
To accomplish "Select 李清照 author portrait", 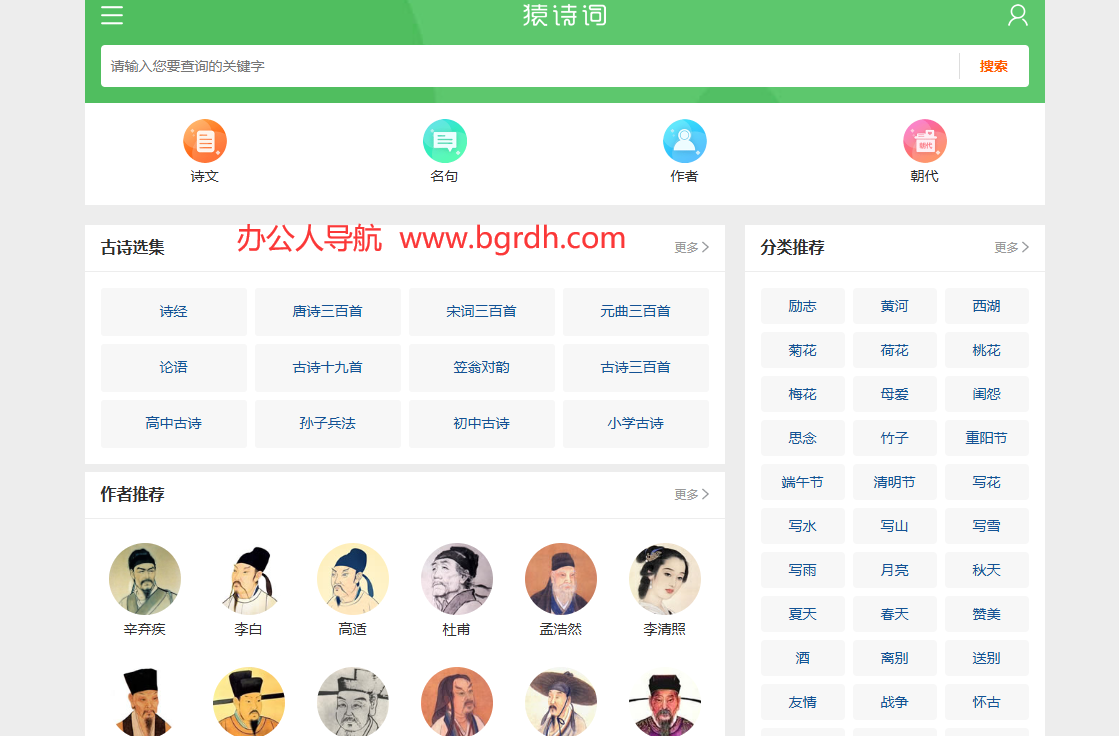I will (x=665, y=579).
